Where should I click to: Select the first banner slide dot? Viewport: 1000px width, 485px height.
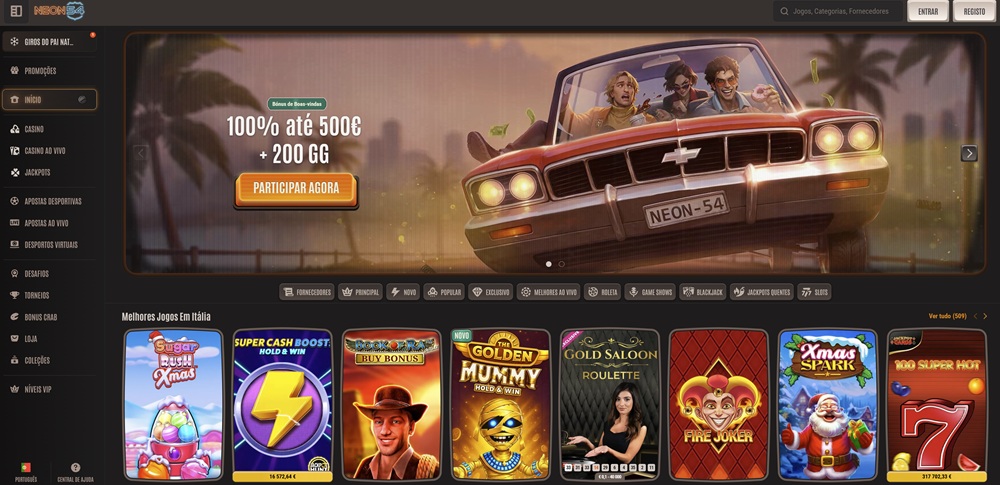click(548, 264)
